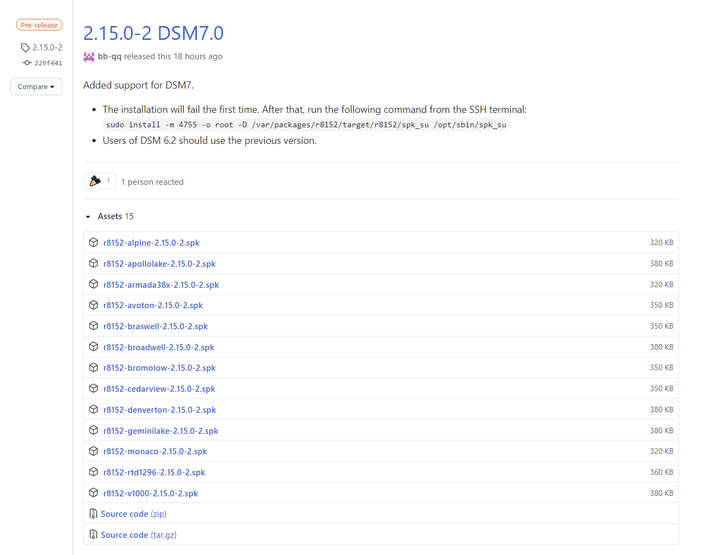Open bb-qq's avatar image
This screenshot has width=720, height=555.
click(89, 56)
